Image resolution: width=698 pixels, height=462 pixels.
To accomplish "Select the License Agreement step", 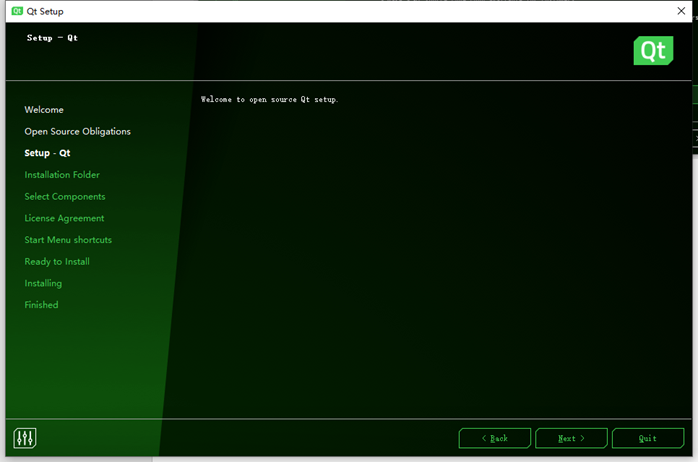I will (x=64, y=219).
